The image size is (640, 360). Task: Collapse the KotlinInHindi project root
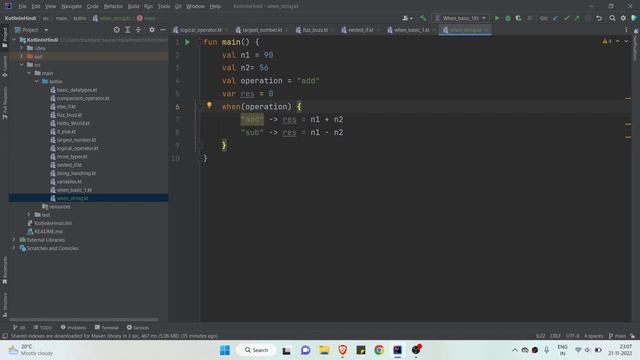tap(14, 40)
